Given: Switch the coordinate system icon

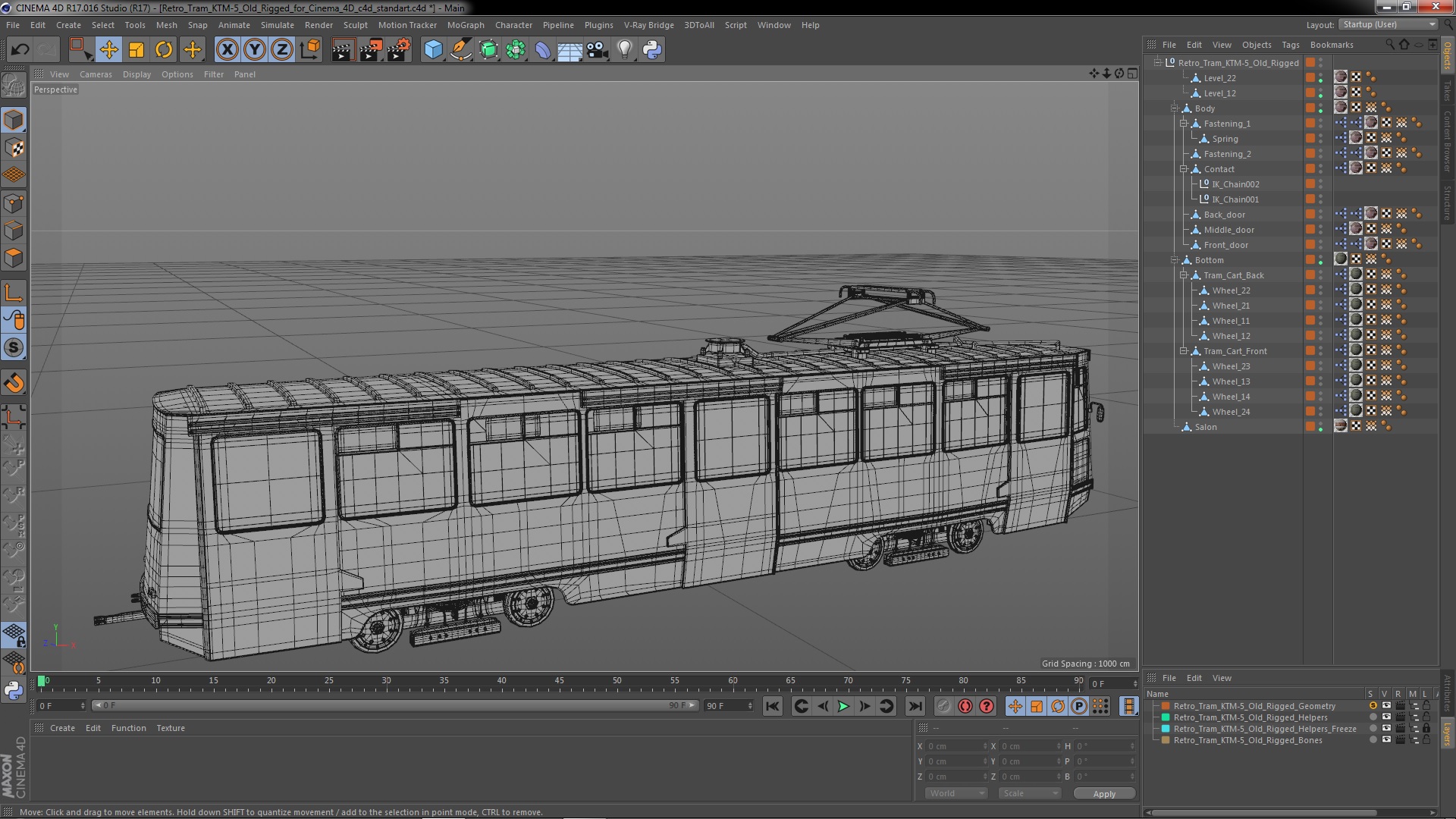Looking at the screenshot, I should 309,50.
